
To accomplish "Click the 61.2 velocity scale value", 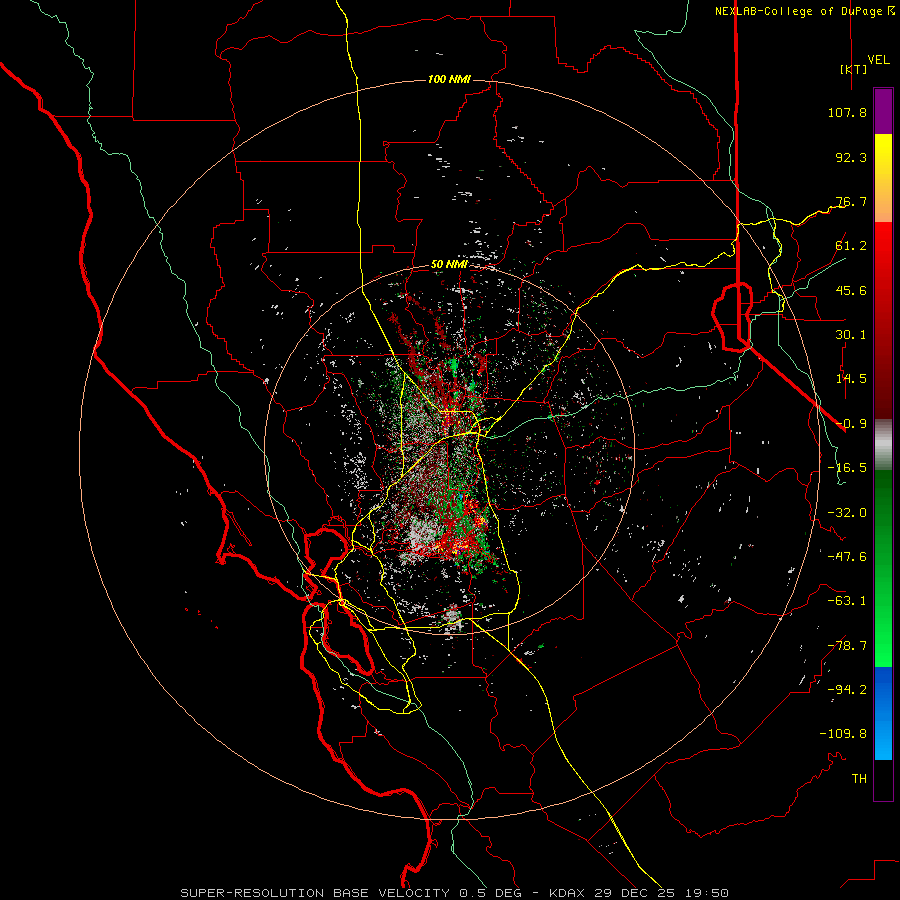I will 851,246.
